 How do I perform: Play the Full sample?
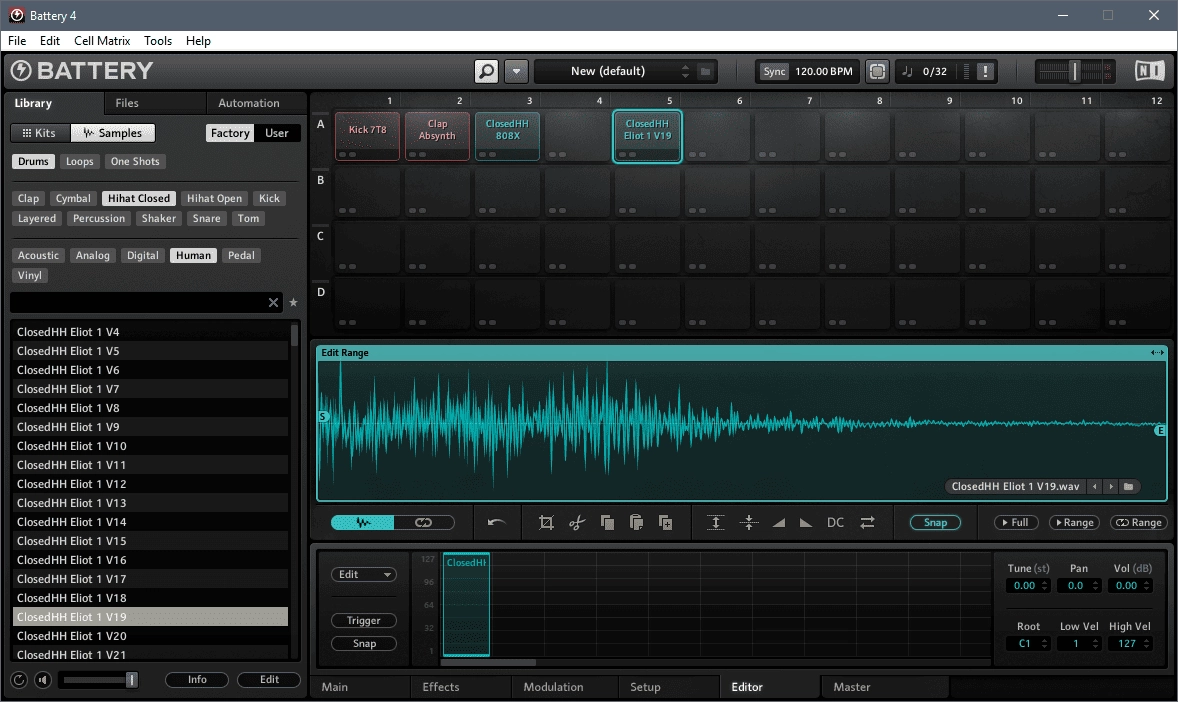[1016, 522]
